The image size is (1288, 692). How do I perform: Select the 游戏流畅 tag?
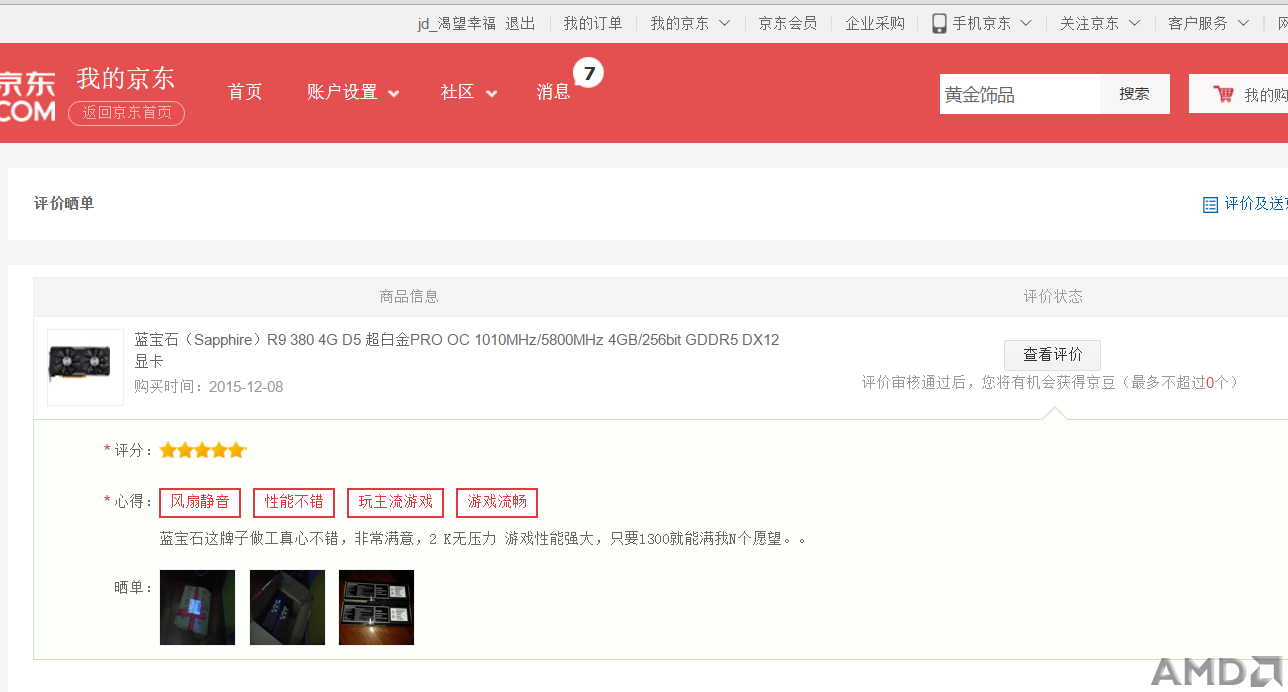pos(497,502)
